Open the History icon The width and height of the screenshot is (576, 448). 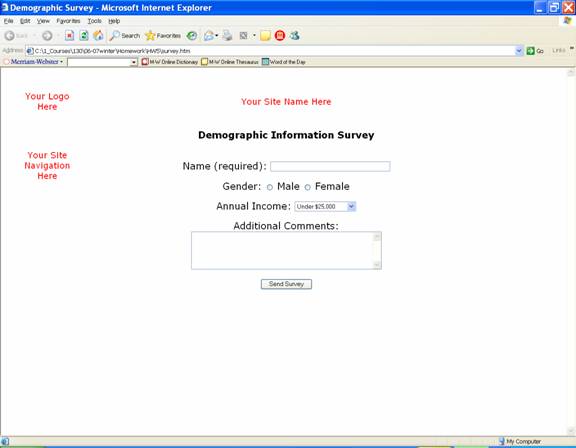coord(192,36)
